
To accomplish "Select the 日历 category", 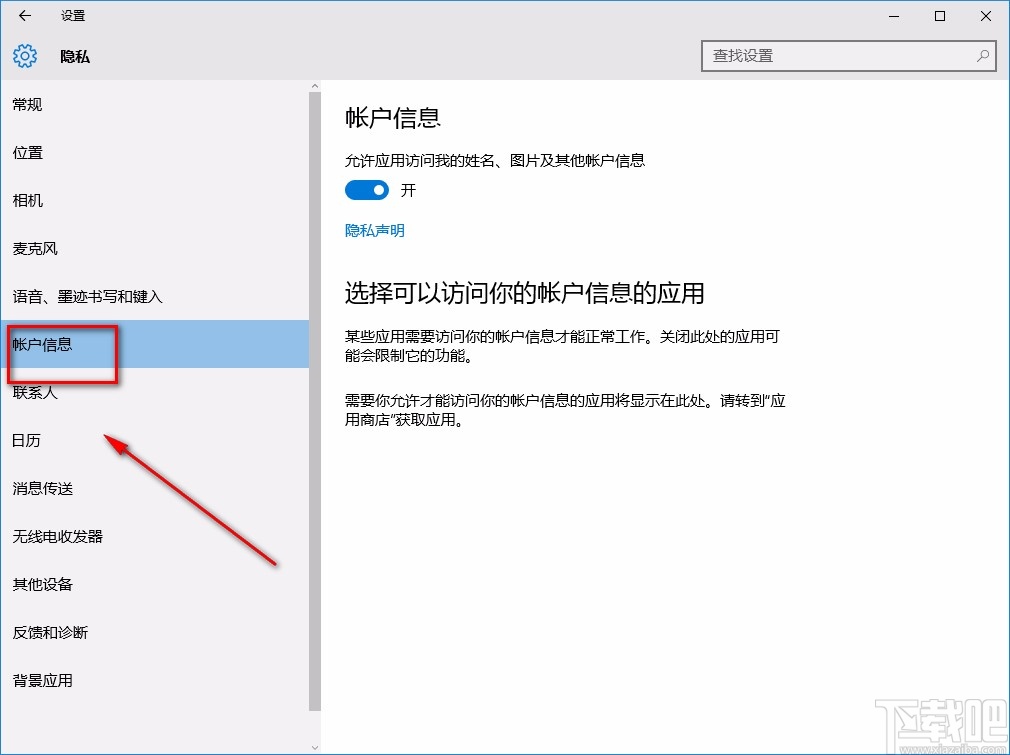I will click(27, 440).
